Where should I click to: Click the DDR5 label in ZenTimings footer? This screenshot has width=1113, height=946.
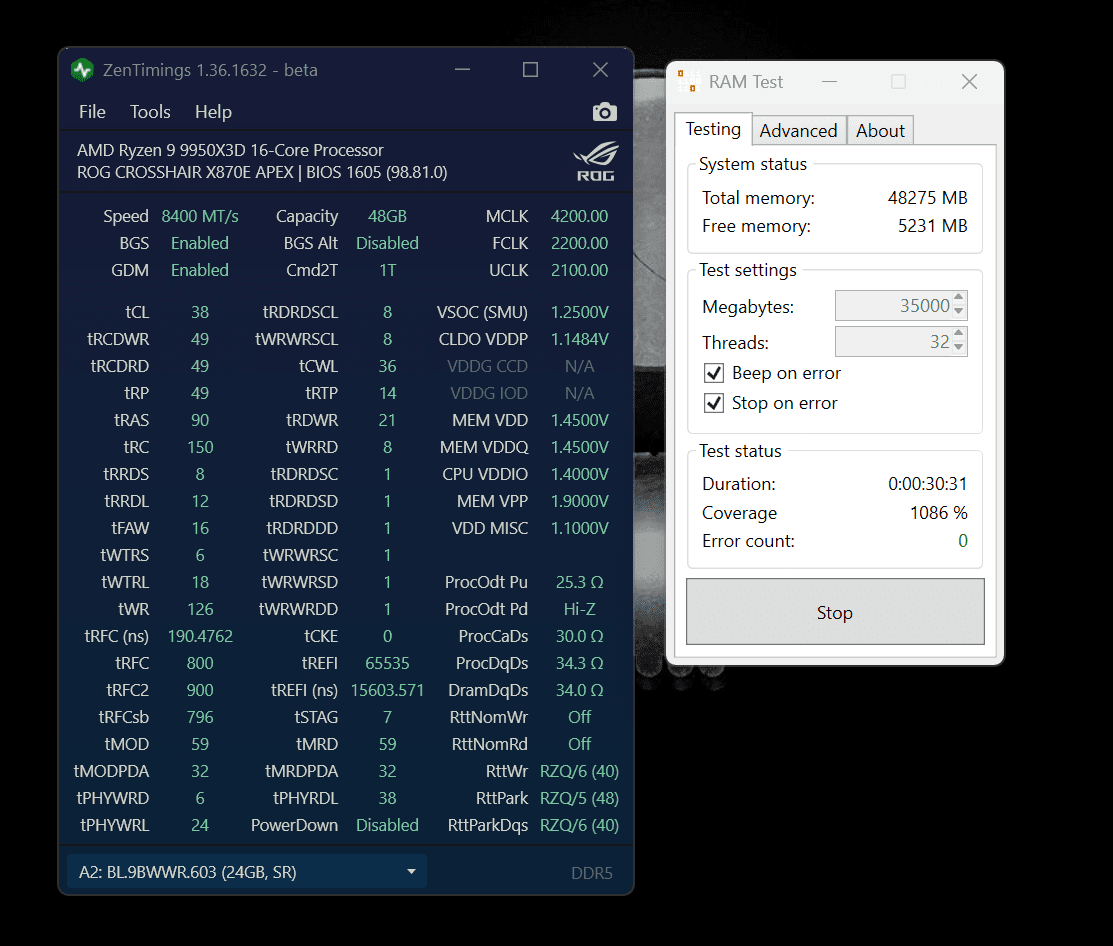pos(591,873)
